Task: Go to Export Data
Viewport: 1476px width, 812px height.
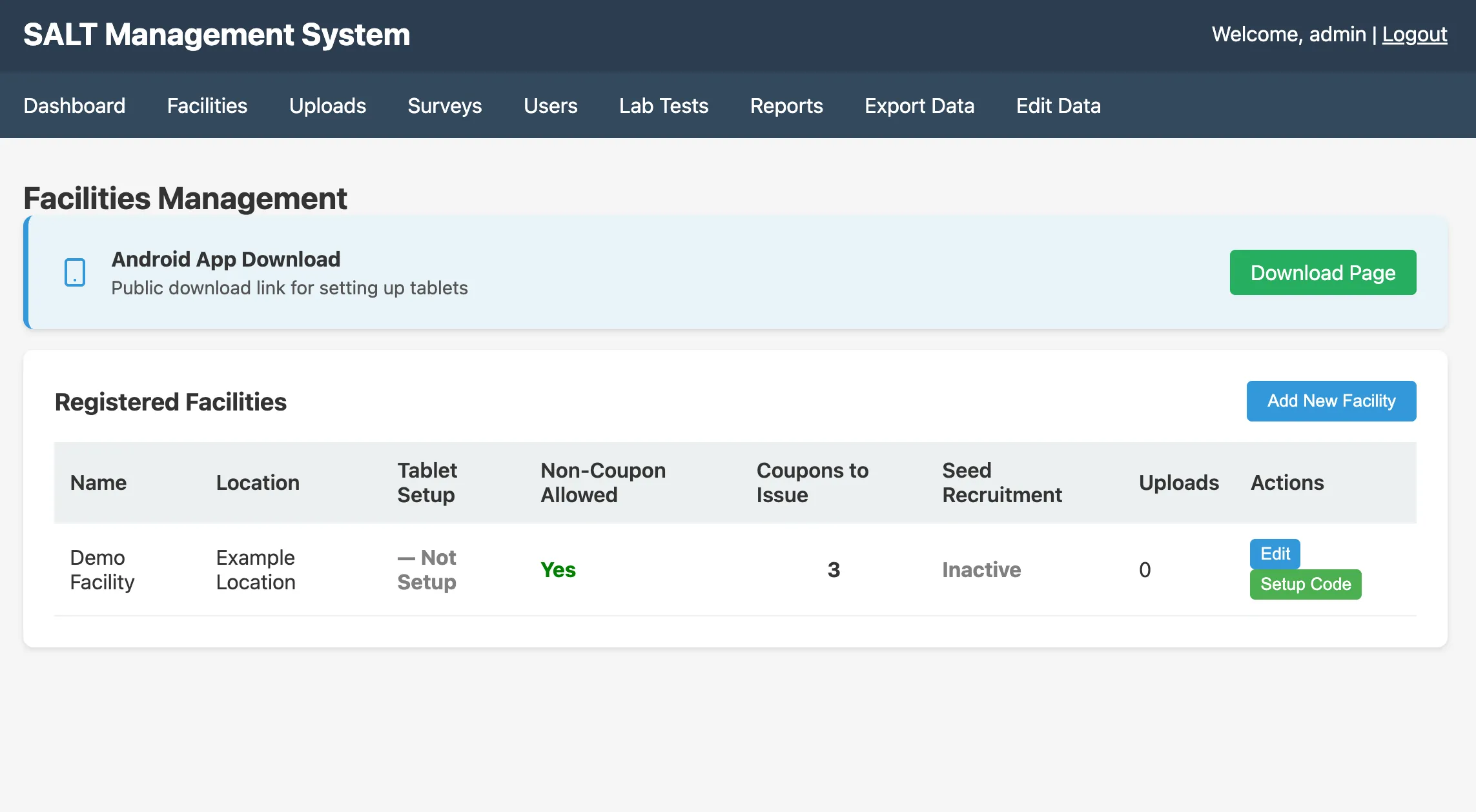Action: [x=919, y=105]
